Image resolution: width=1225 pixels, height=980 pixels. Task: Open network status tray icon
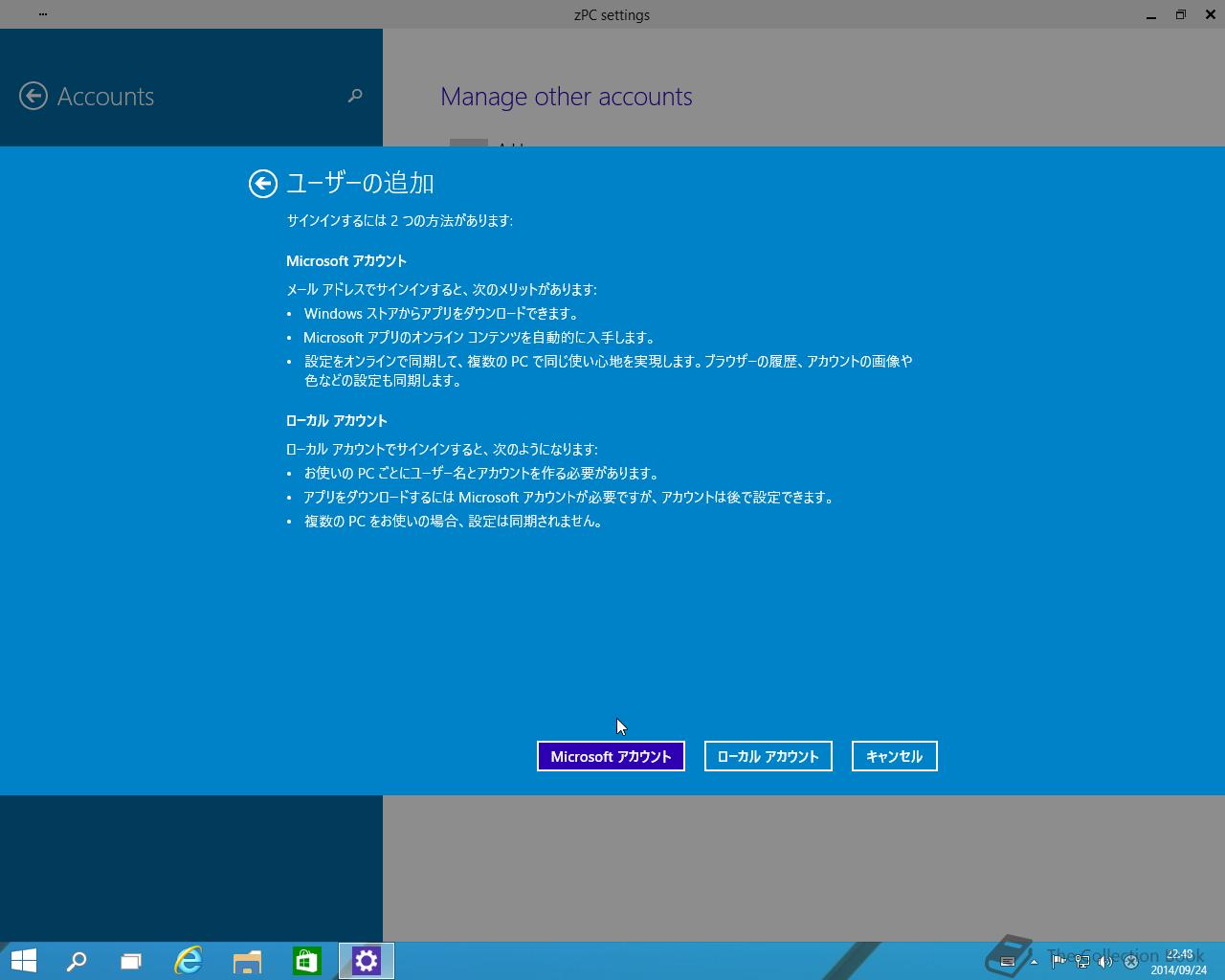[1082, 962]
